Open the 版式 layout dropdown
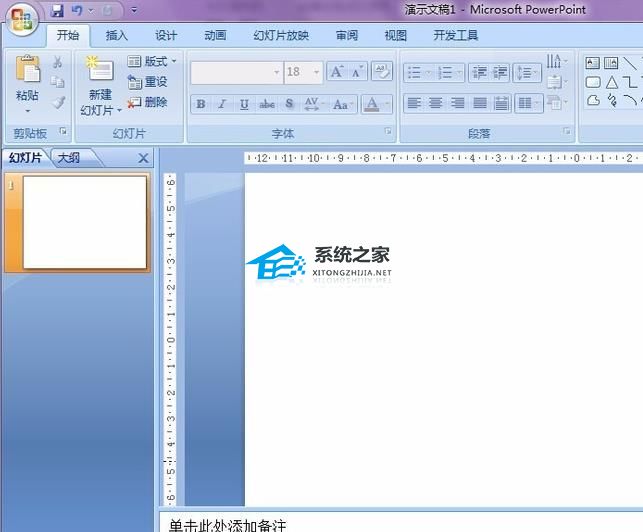This screenshot has width=643, height=532. pos(152,62)
